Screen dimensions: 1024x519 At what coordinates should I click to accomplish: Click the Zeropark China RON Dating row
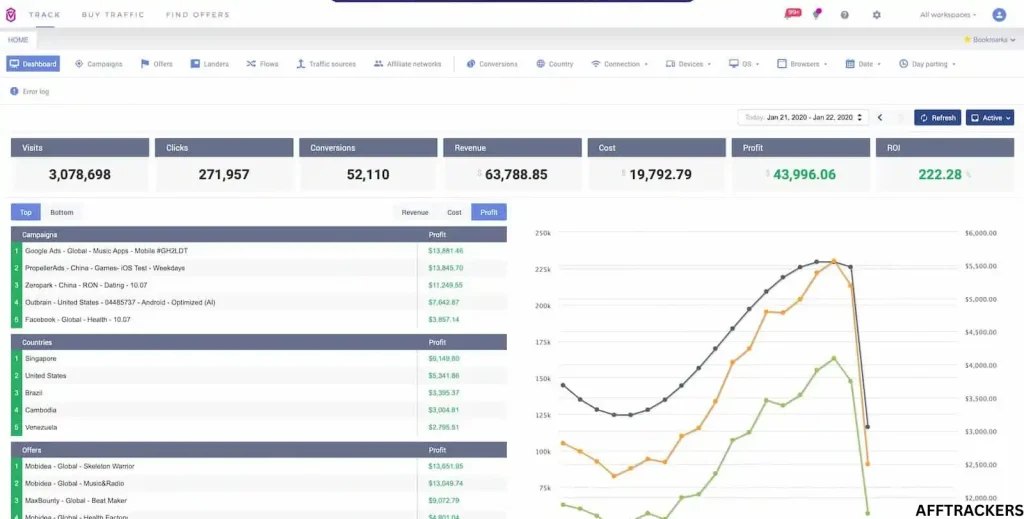pos(259,285)
